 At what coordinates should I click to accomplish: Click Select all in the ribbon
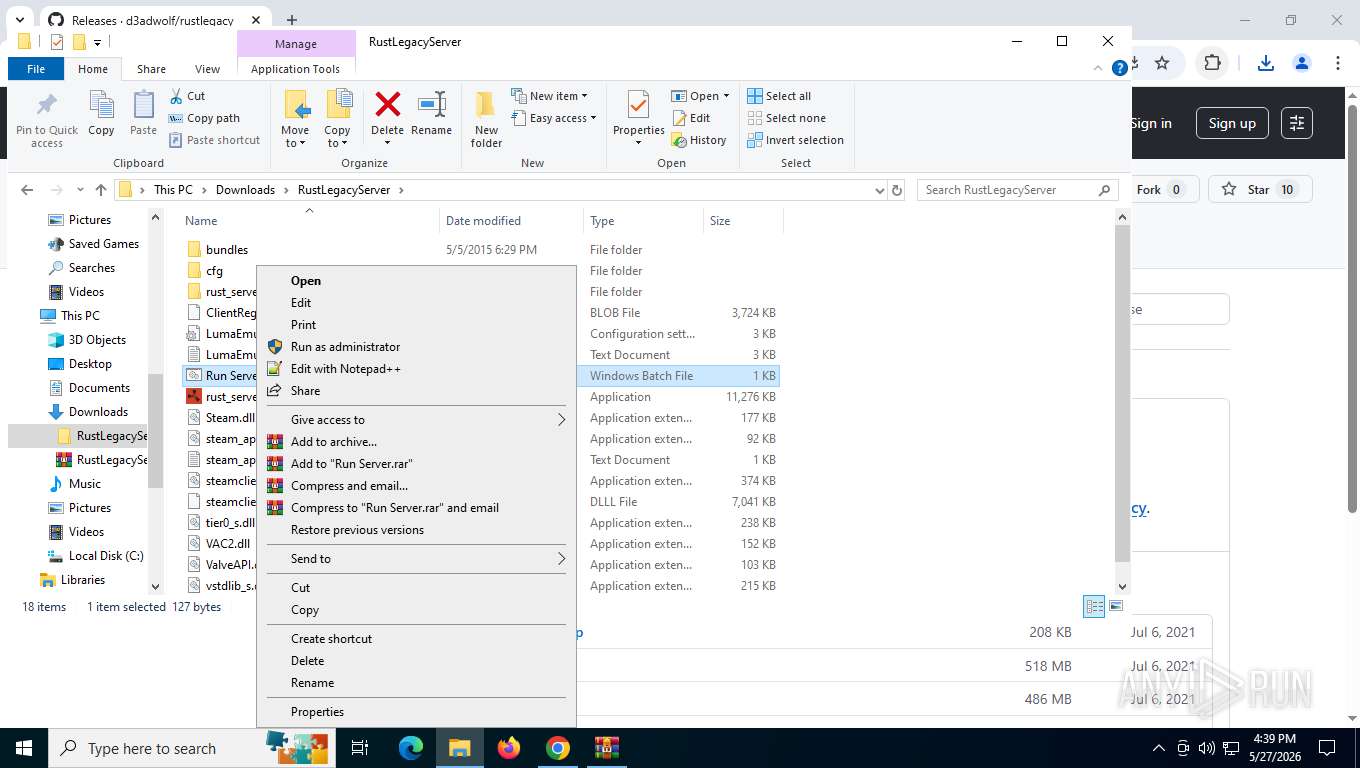(x=779, y=96)
